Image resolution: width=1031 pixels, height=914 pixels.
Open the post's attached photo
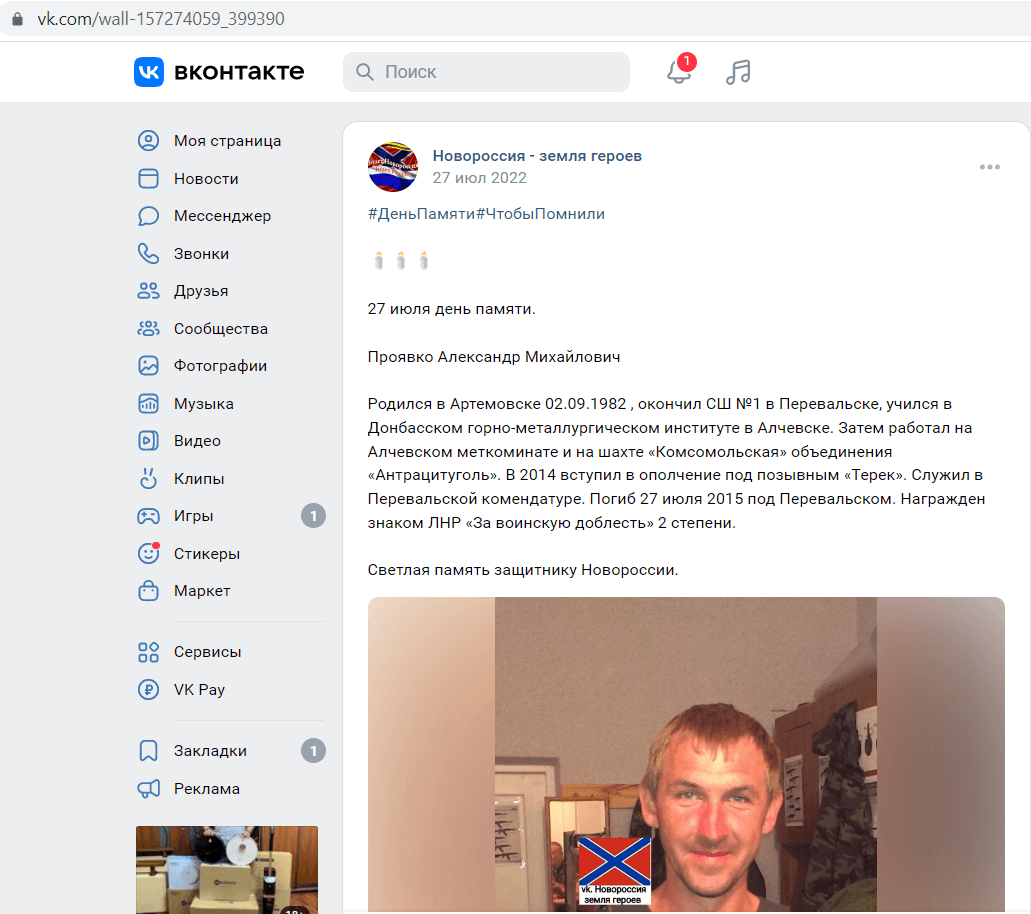click(x=686, y=754)
